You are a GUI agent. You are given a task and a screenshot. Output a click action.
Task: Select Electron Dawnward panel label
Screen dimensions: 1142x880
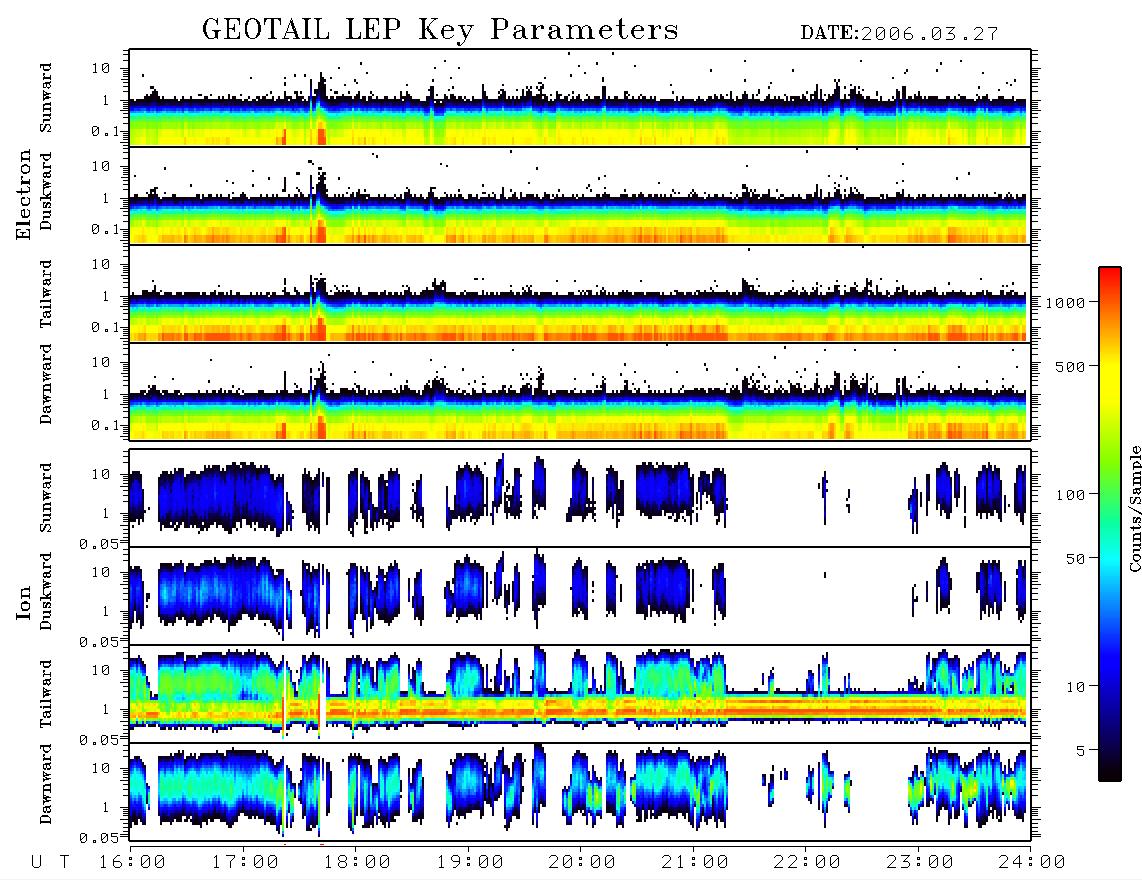tap(46, 384)
